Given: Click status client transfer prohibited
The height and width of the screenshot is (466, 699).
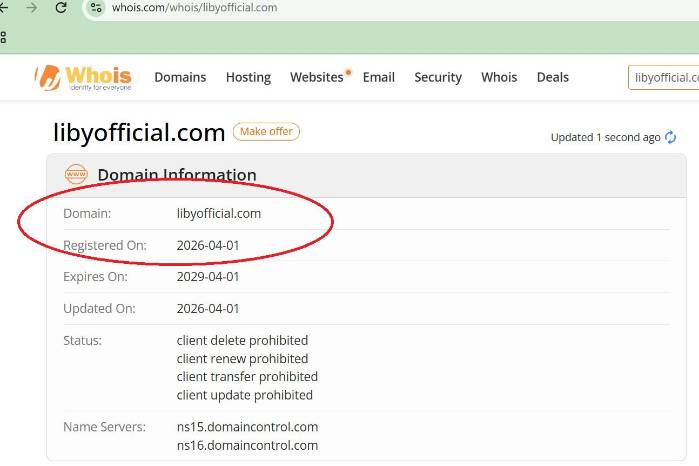Looking at the screenshot, I should [x=247, y=377].
